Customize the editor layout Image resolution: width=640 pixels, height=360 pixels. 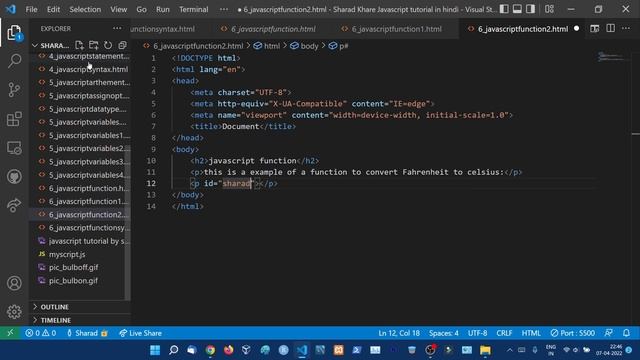[x=549, y=9]
